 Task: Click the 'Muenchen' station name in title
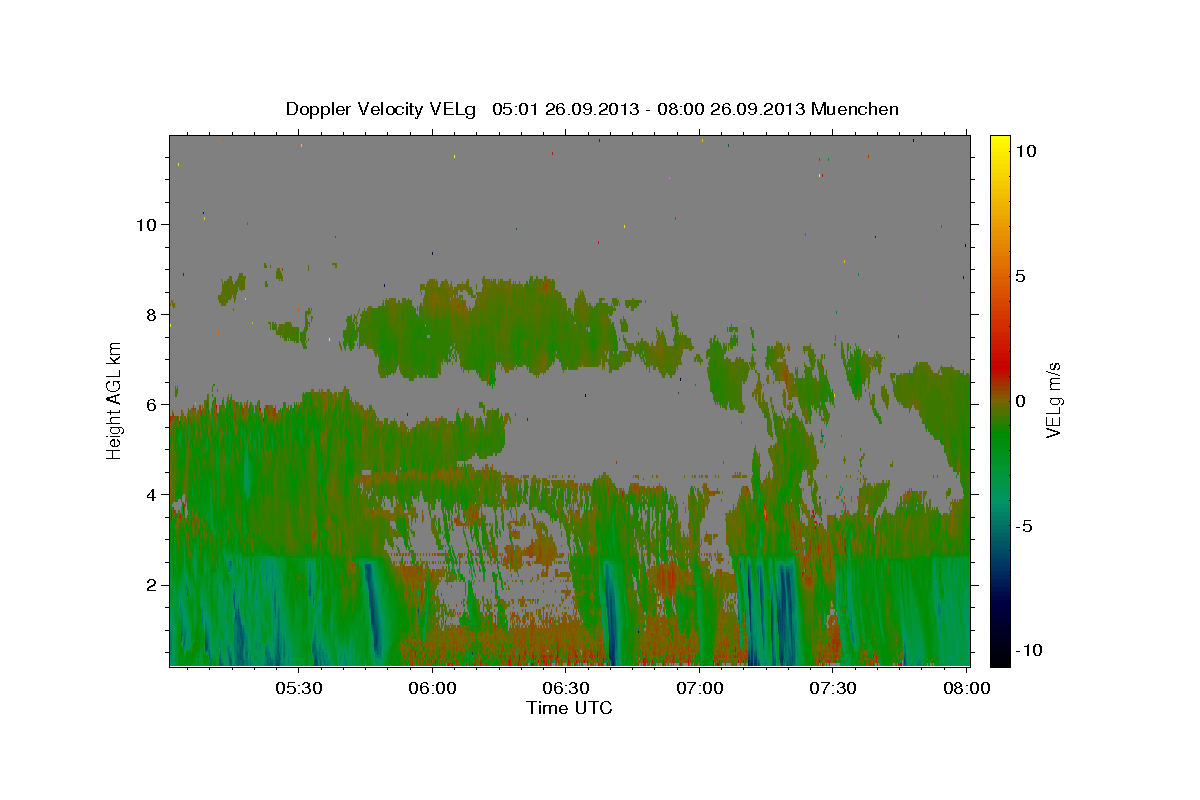click(856, 109)
